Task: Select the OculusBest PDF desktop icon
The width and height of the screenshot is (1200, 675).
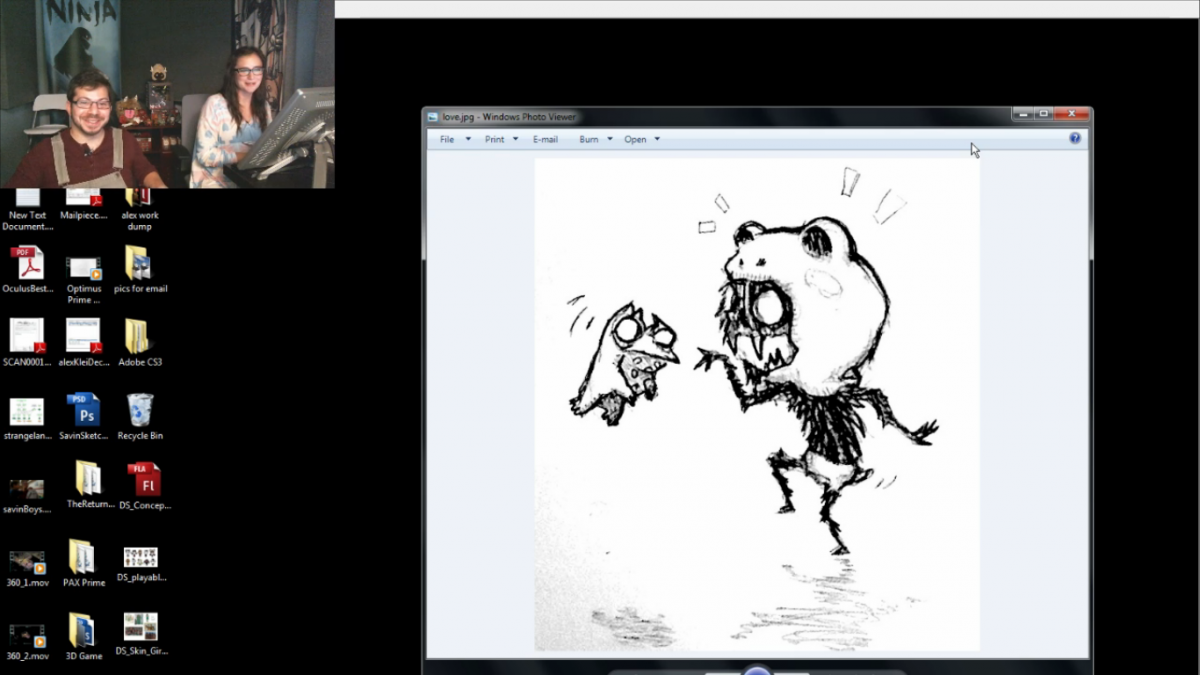Action: tap(27, 265)
